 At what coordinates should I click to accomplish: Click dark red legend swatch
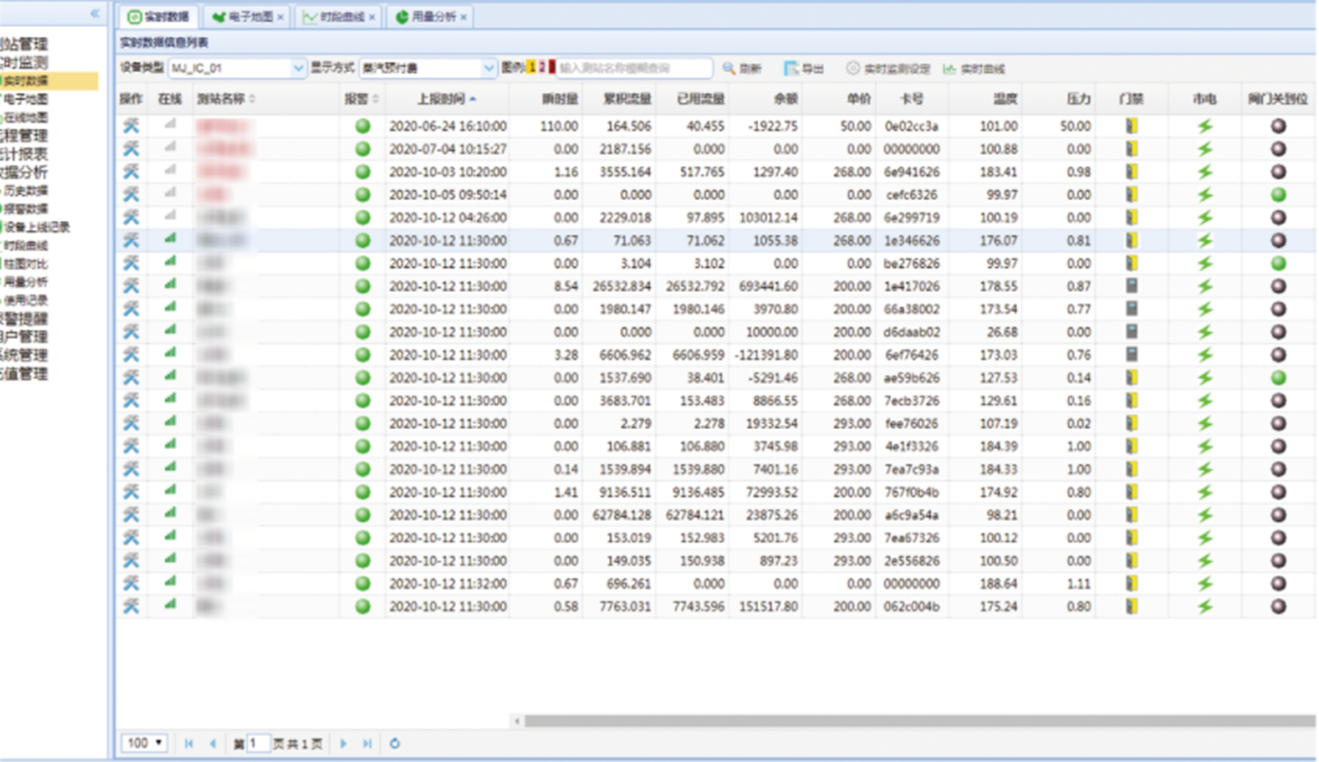[x=551, y=68]
